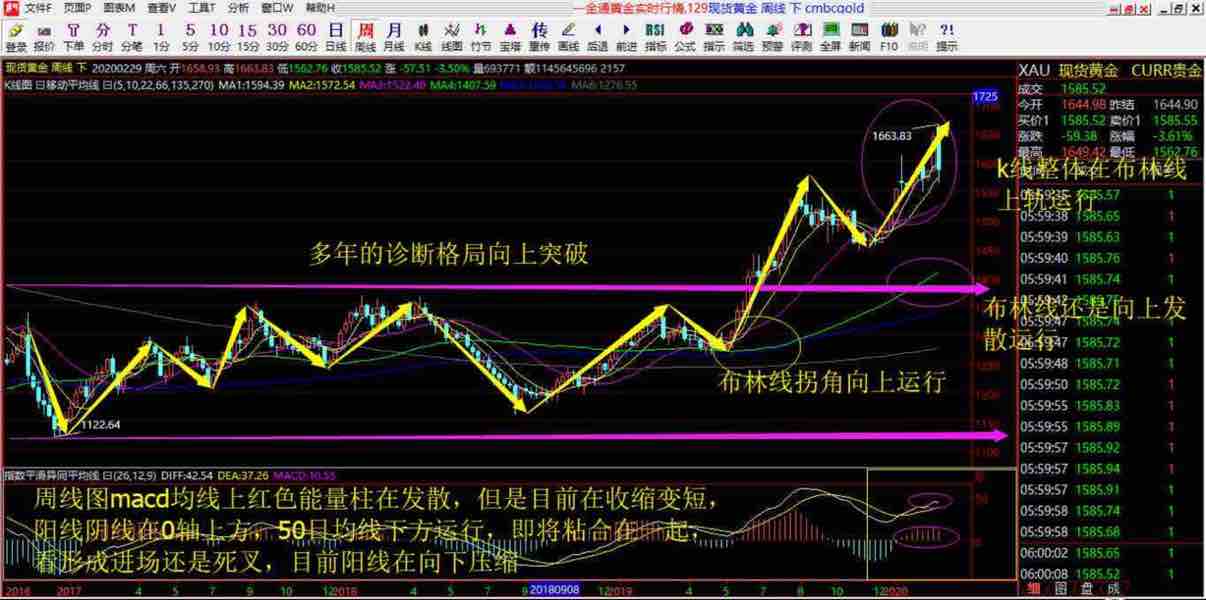The height and width of the screenshot is (600, 1206).
Task: Click the 涨幅 -3.61% change percentage
Action: click(x=1174, y=136)
